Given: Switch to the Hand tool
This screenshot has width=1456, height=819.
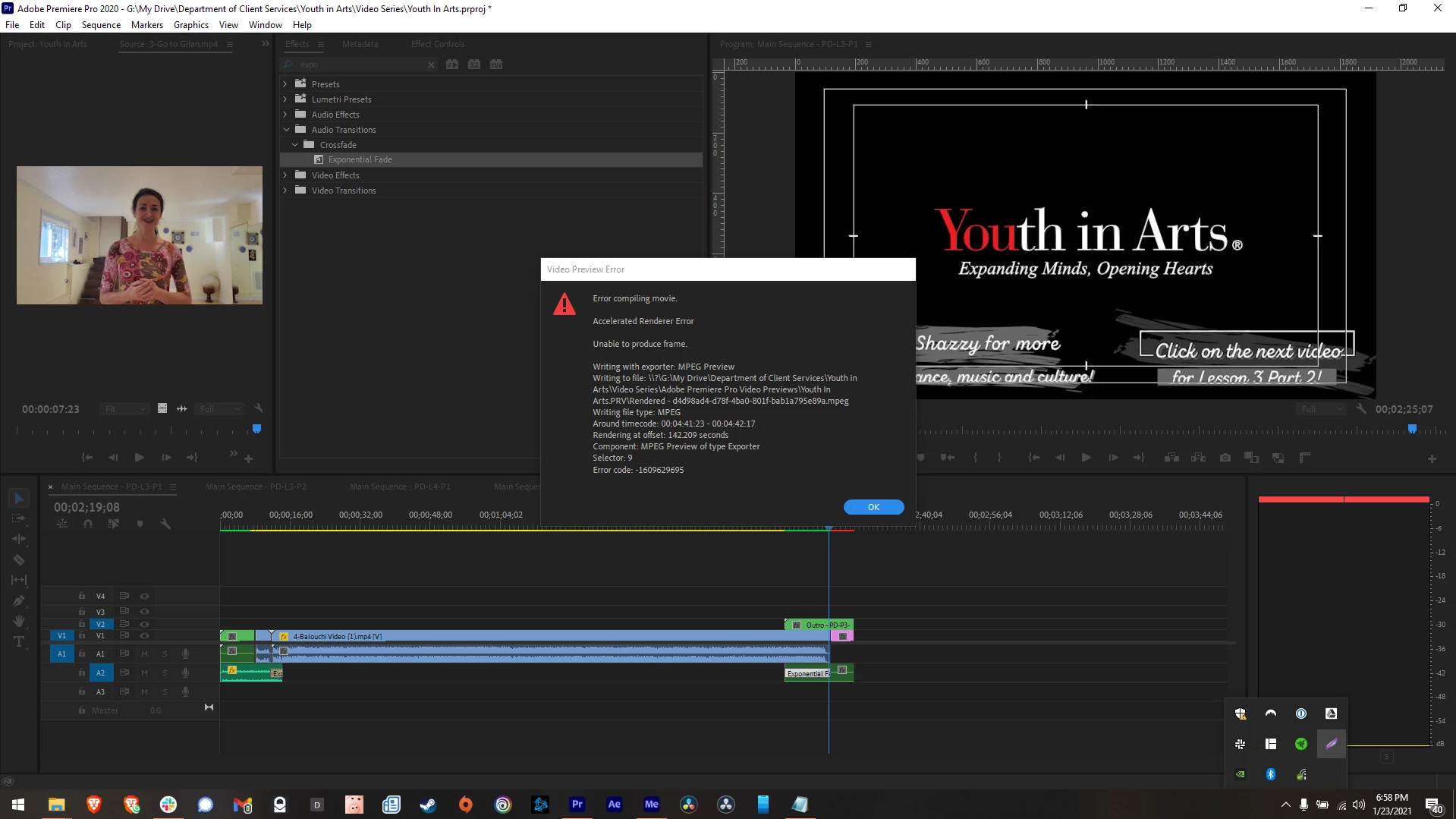Looking at the screenshot, I should click(19, 621).
